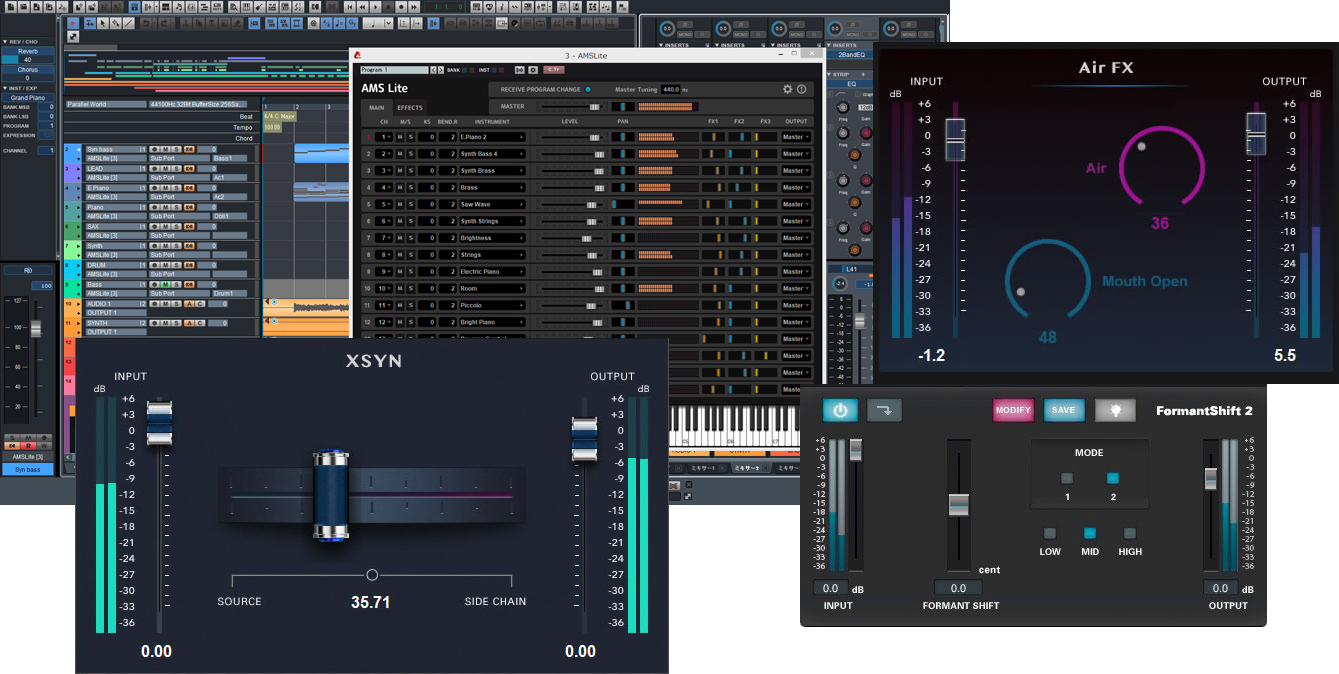Click the Master Tuning 440.0 field
Image resolution: width=1339 pixels, height=674 pixels.
(671, 89)
